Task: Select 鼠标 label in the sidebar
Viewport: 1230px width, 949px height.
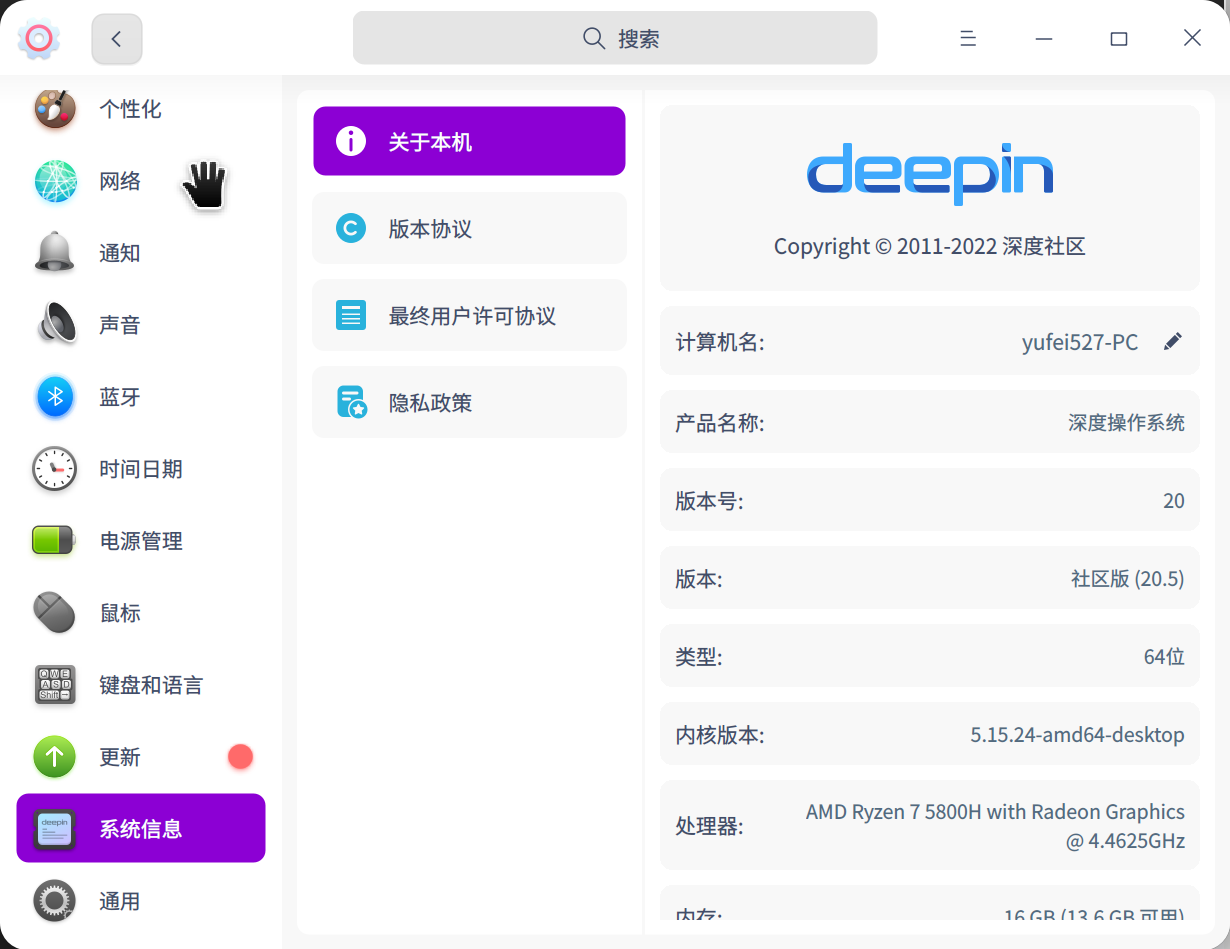Action: click(x=120, y=613)
